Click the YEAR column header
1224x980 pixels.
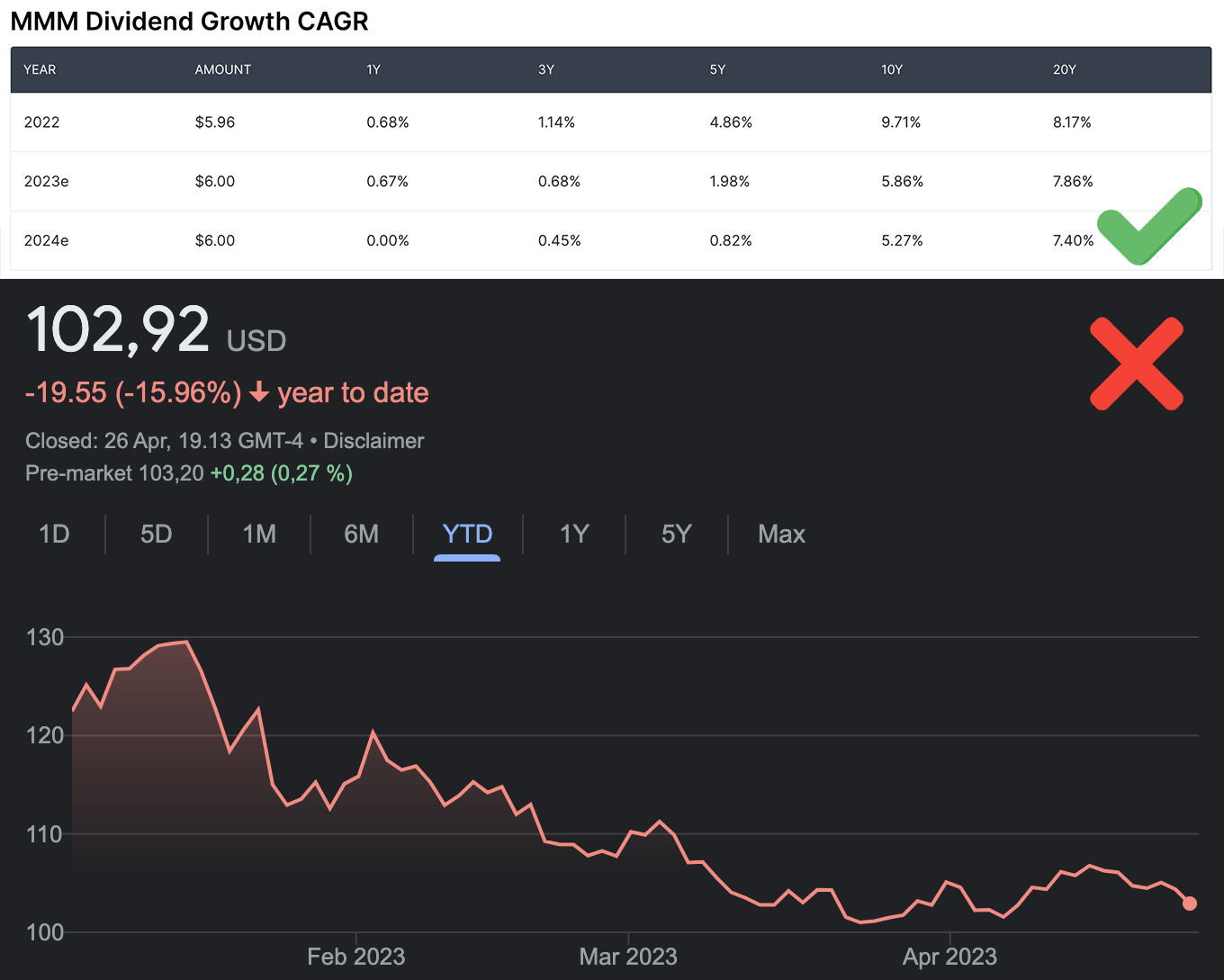(40, 69)
